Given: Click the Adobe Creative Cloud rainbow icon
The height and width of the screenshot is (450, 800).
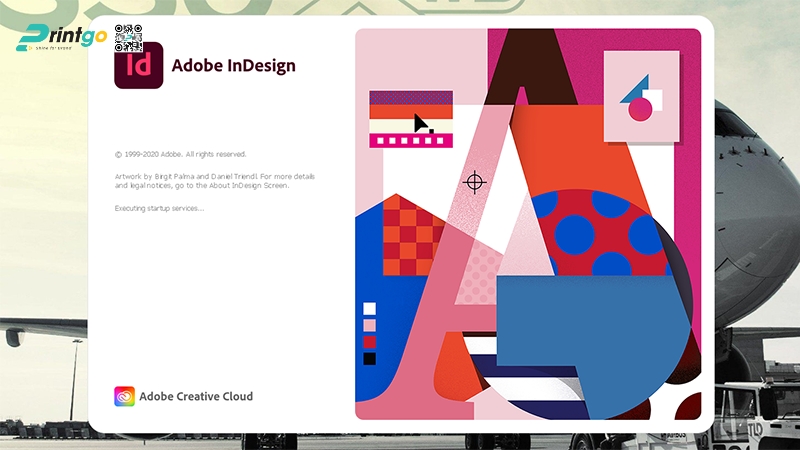Looking at the screenshot, I should [124, 396].
